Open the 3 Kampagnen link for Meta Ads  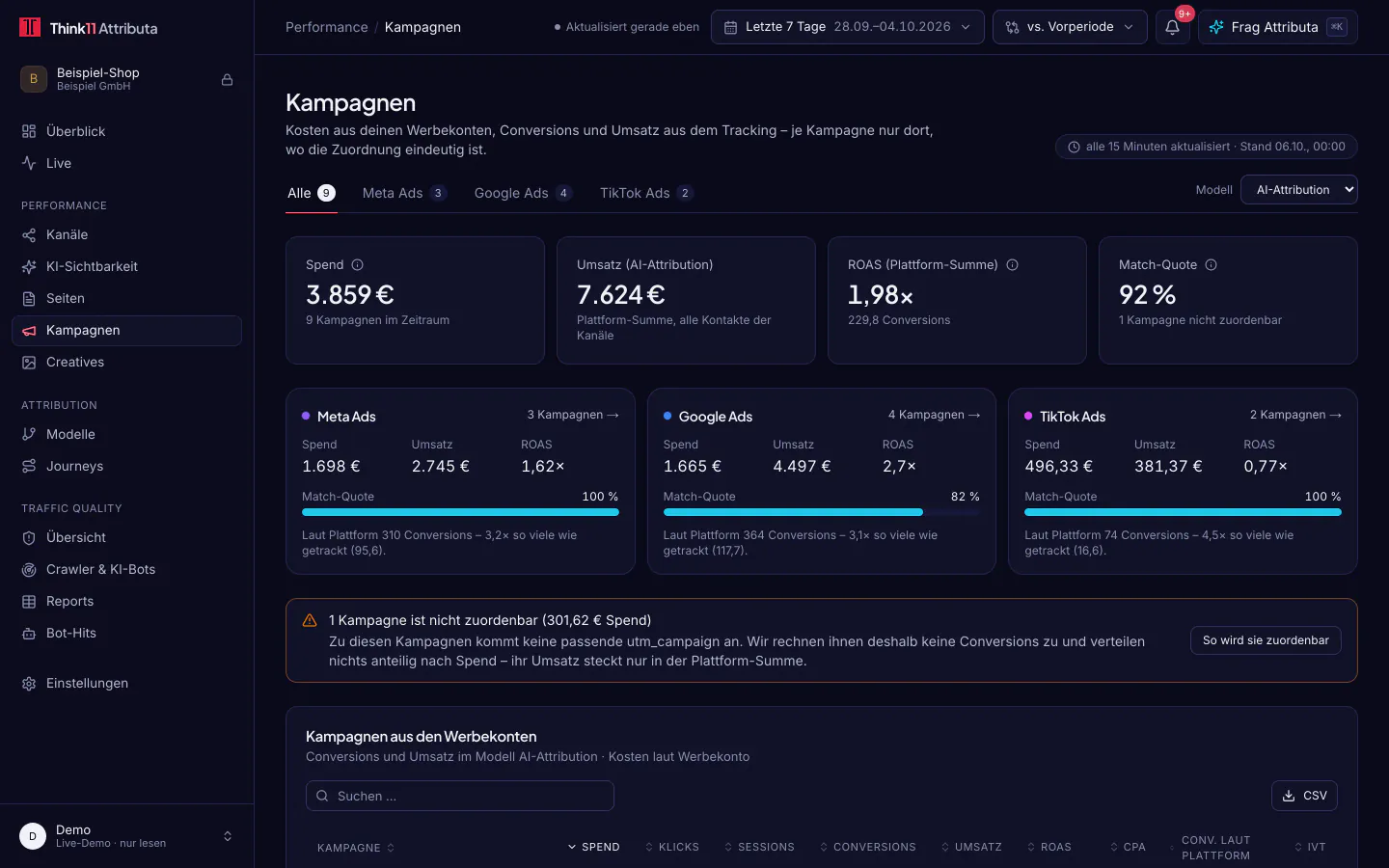(573, 415)
